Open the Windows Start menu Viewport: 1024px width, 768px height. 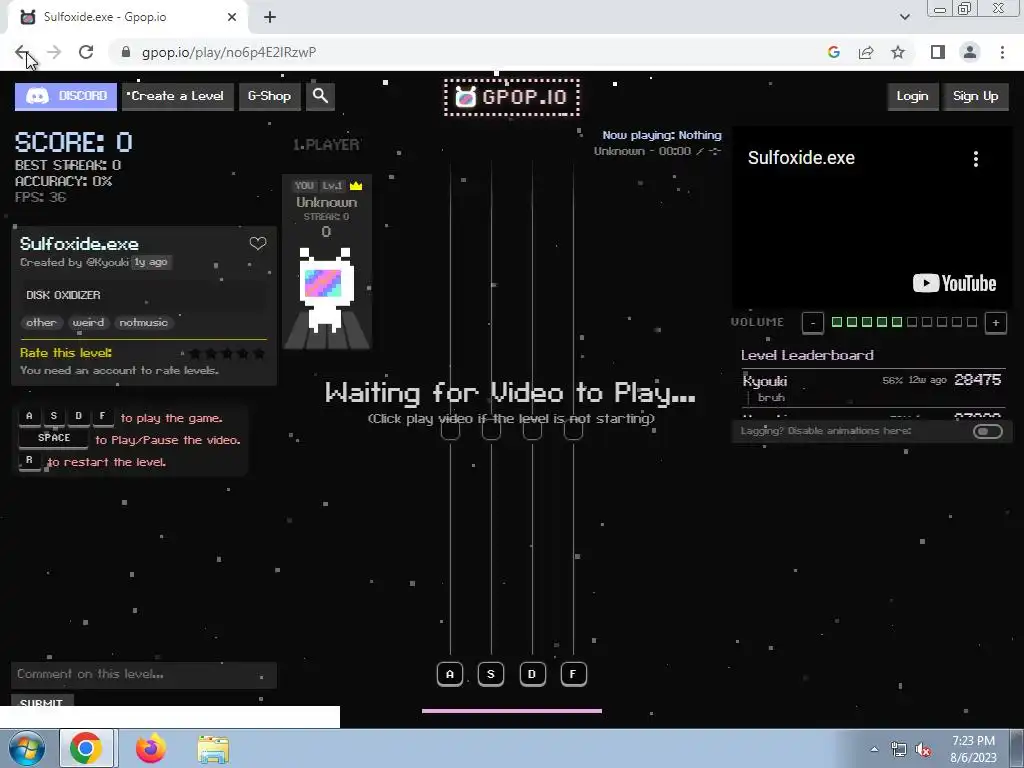(x=27, y=748)
